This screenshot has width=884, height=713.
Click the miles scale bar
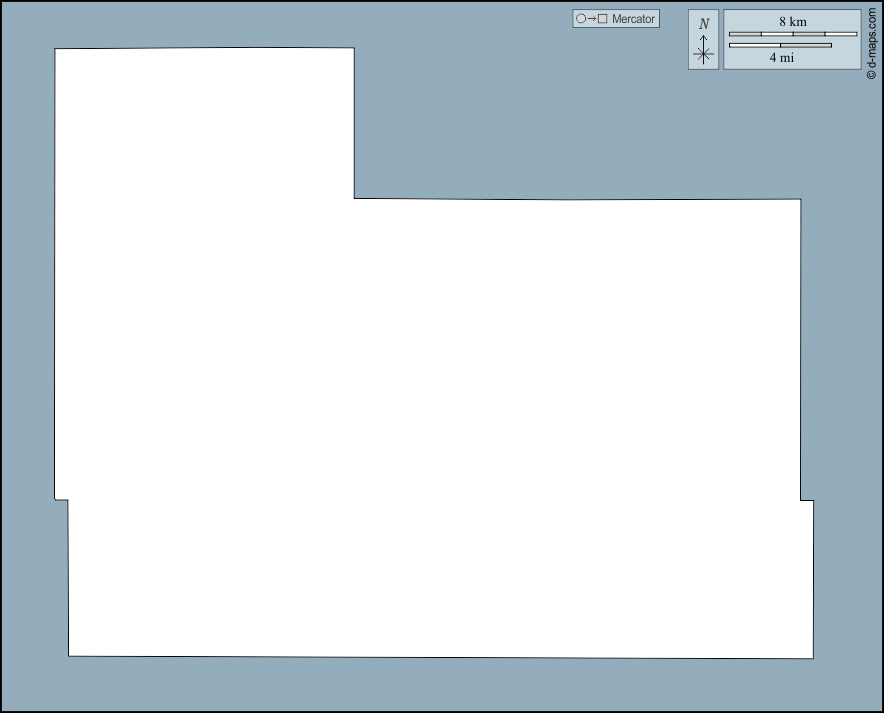click(780, 45)
